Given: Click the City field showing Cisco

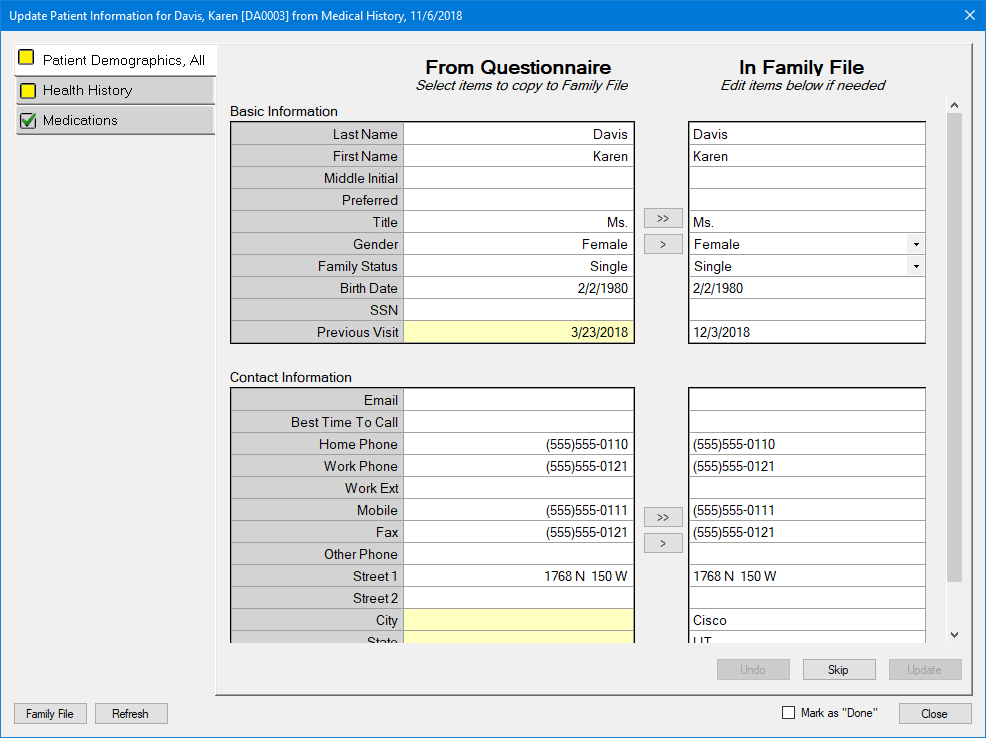Looking at the screenshot, I should (806, 620).
